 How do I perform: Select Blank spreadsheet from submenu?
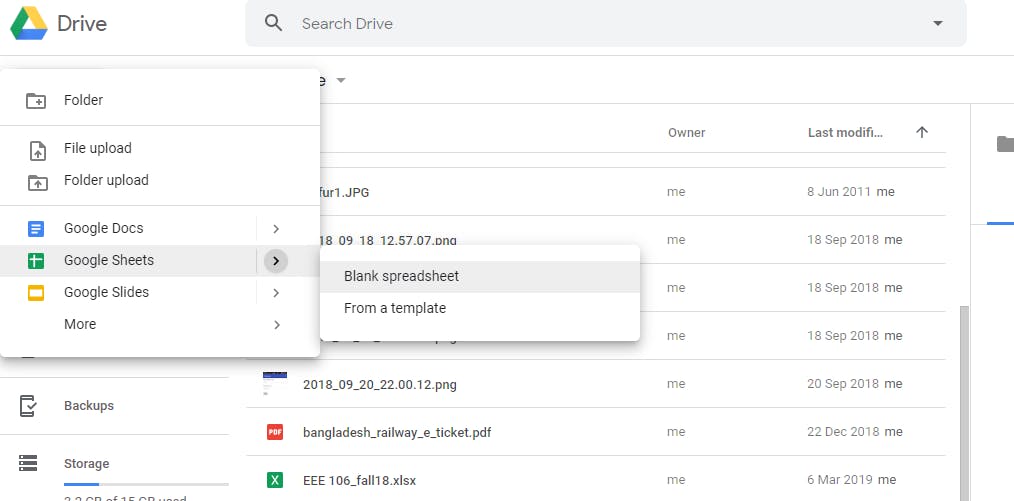(x=401, y=276)
